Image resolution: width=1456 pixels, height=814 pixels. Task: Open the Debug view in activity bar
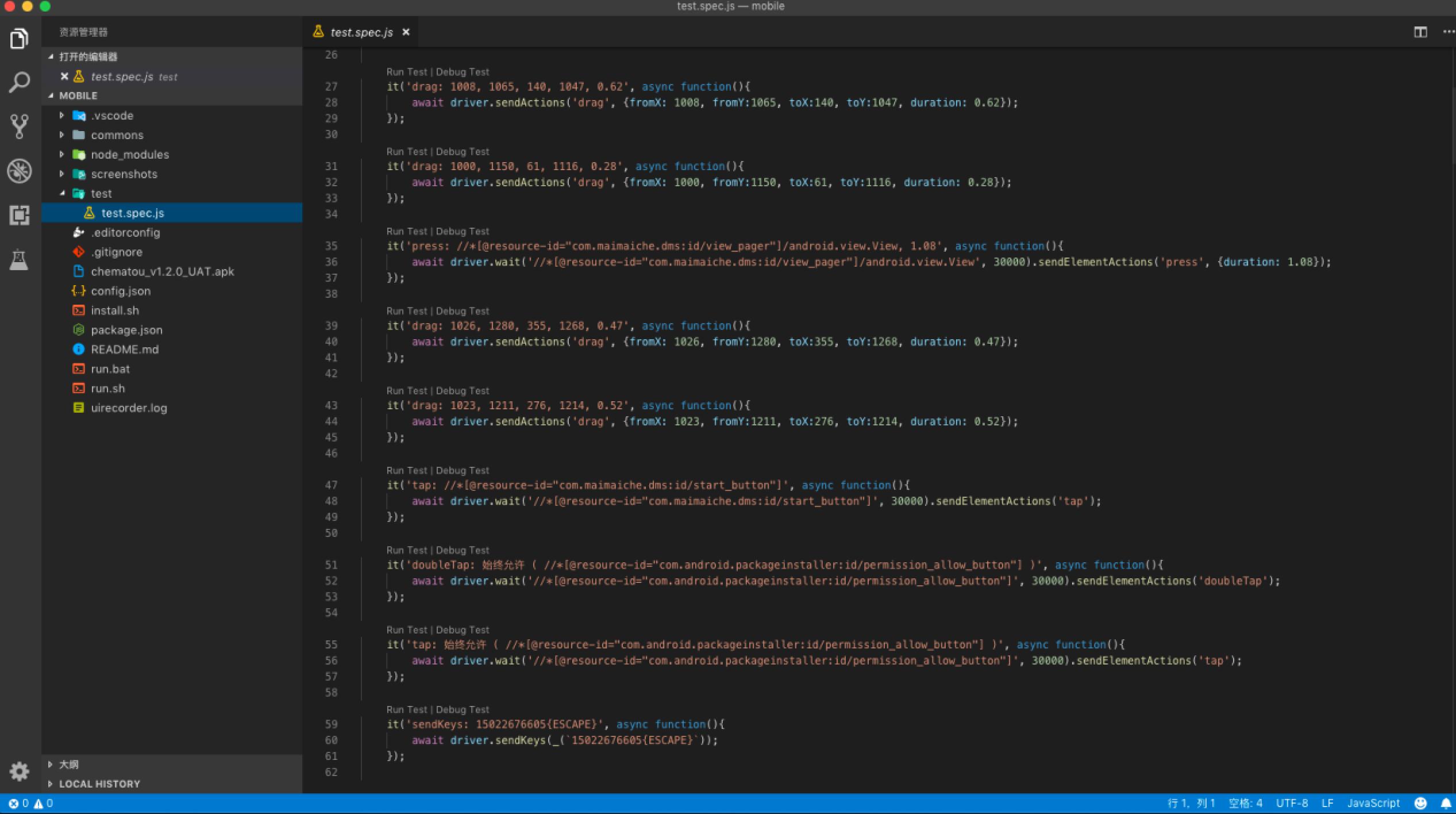pos(20,171)
